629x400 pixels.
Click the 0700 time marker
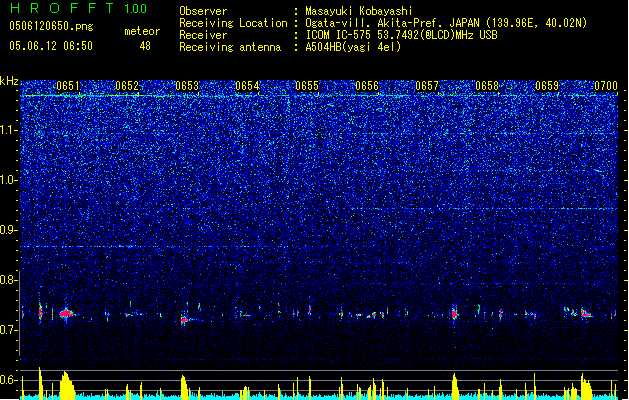(x=606, y=86)
